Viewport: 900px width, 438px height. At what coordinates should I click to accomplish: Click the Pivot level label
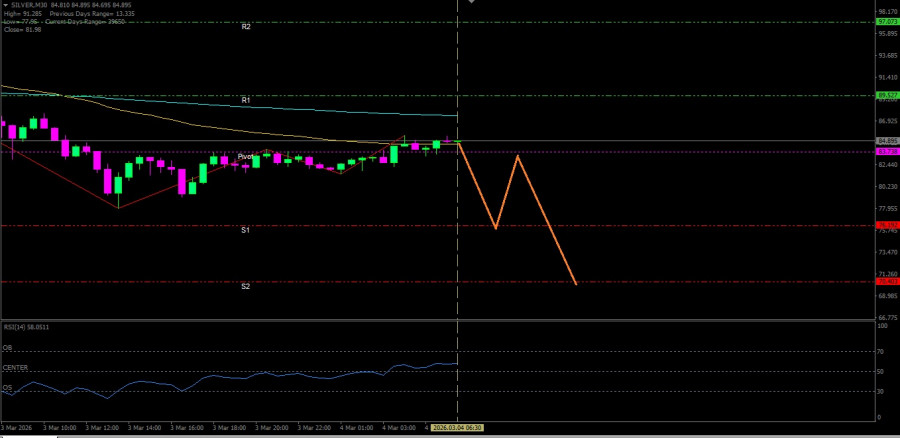point(245,157)
